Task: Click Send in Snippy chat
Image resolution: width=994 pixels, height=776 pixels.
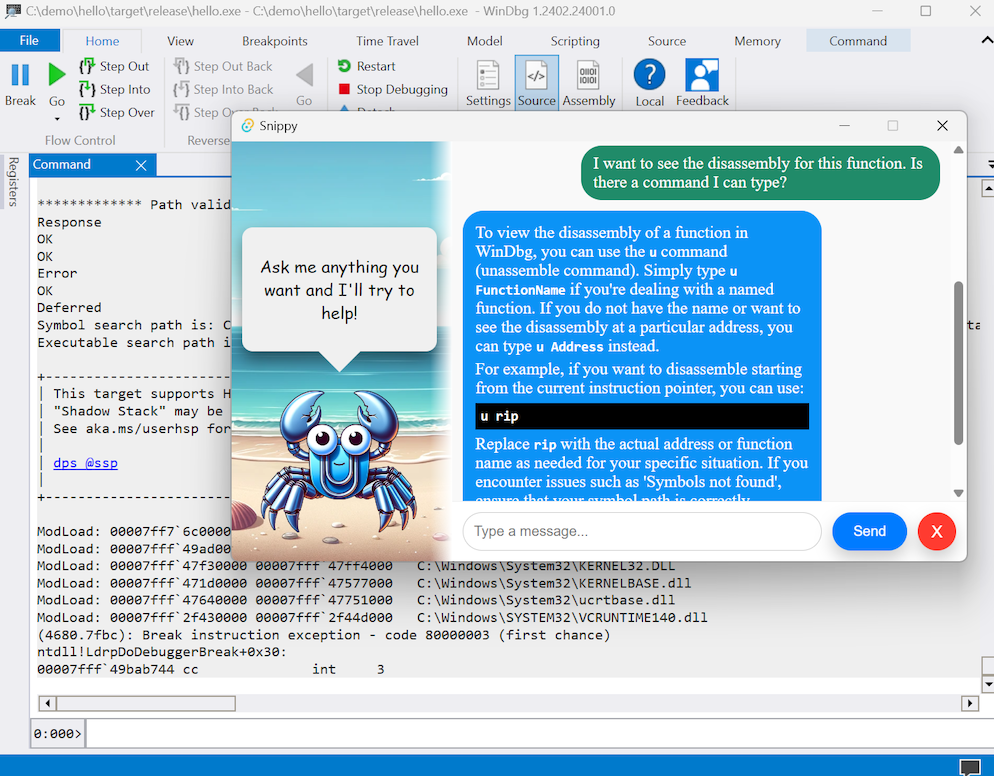Action: [869, 531]
